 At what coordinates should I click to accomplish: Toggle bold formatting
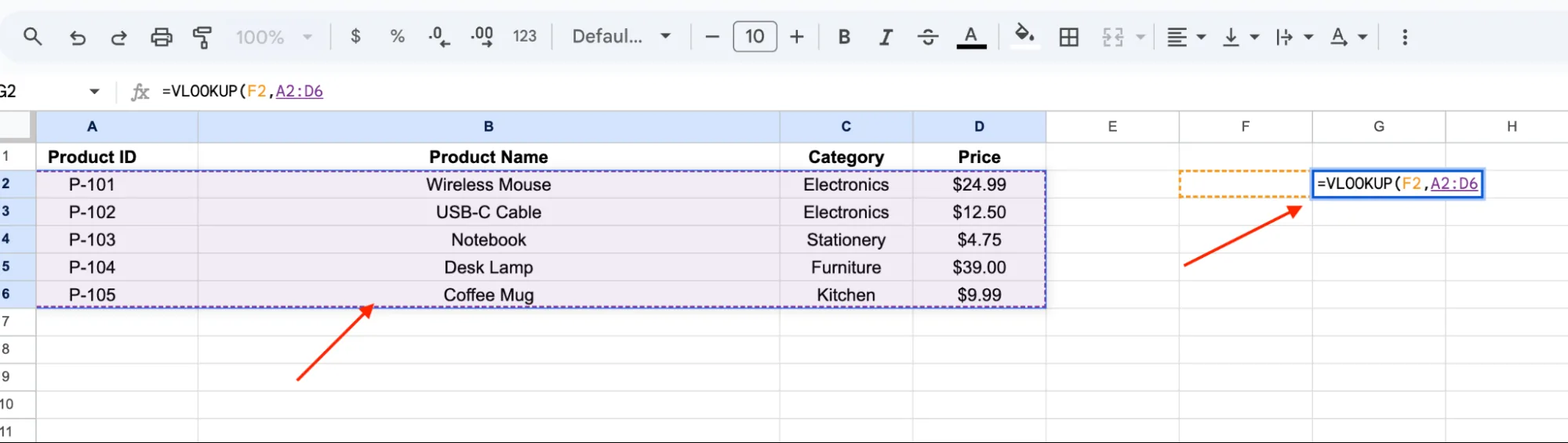(x=844, y=36)
